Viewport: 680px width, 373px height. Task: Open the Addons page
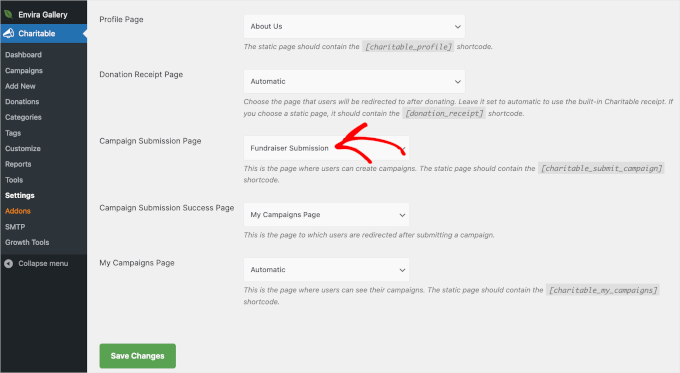point(18,211)
